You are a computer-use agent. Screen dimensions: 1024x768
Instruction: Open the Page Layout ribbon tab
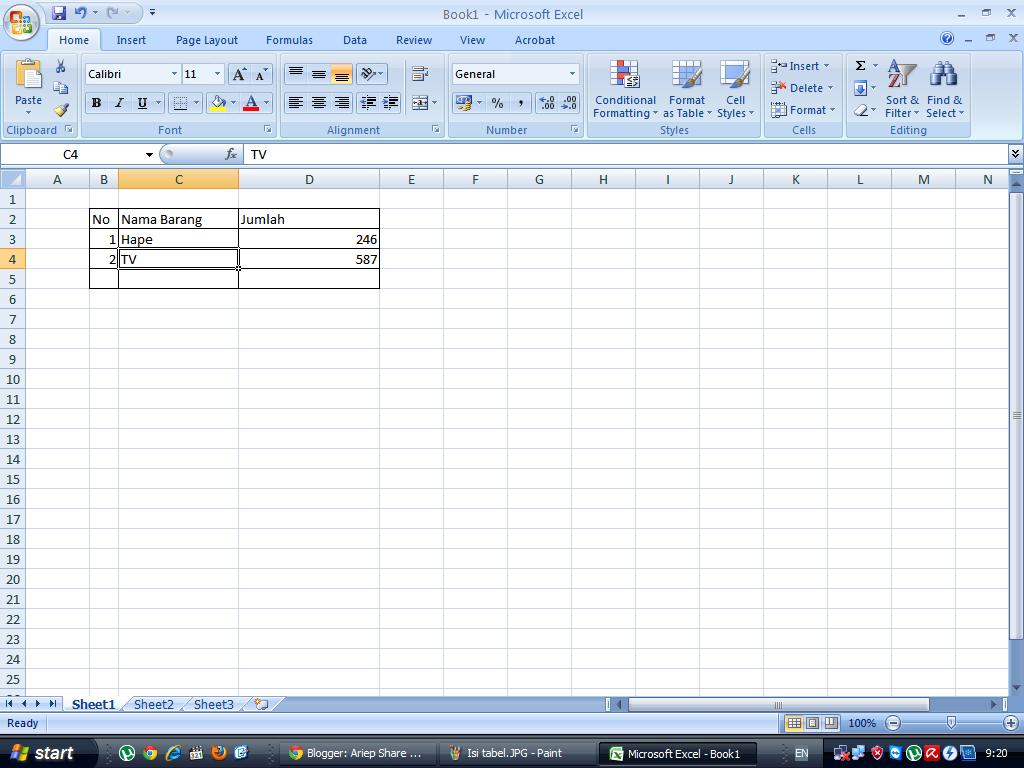(x=206, y=40)
